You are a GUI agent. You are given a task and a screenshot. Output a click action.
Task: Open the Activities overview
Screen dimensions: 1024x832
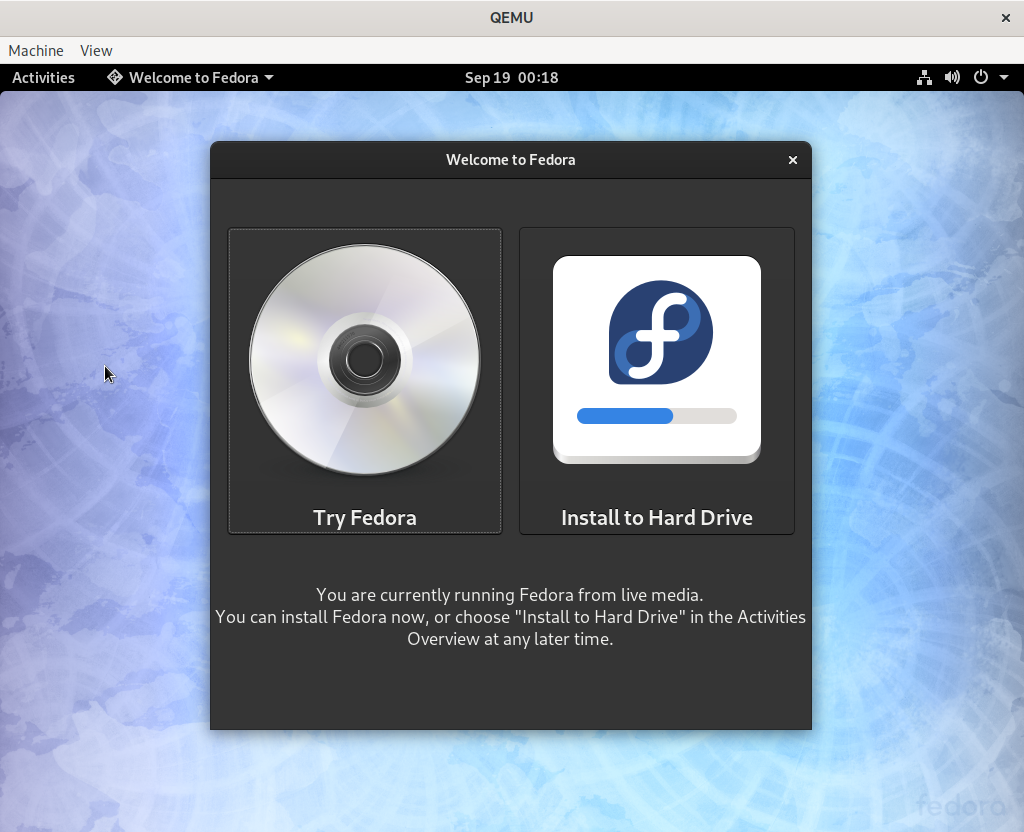pyautogui.click(x=43, y=78)
